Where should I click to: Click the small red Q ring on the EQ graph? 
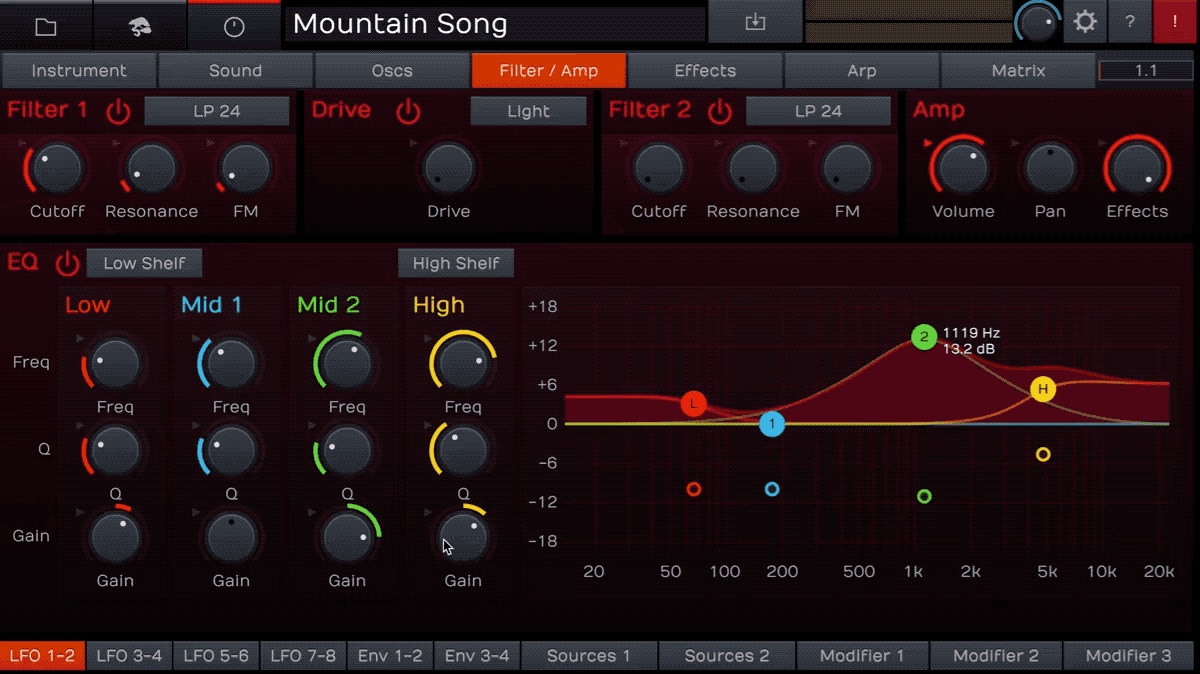pyautogui.click(x=694, y=489)
